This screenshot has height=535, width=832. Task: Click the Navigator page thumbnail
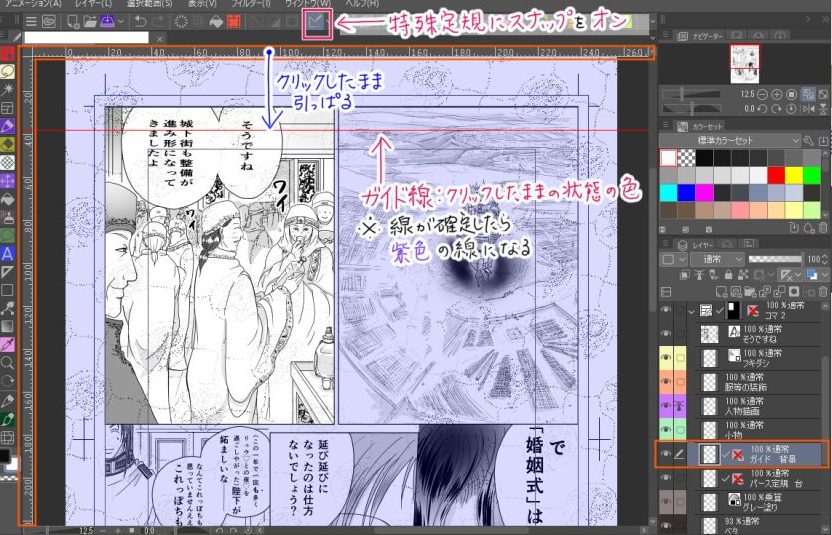[744, 64]
